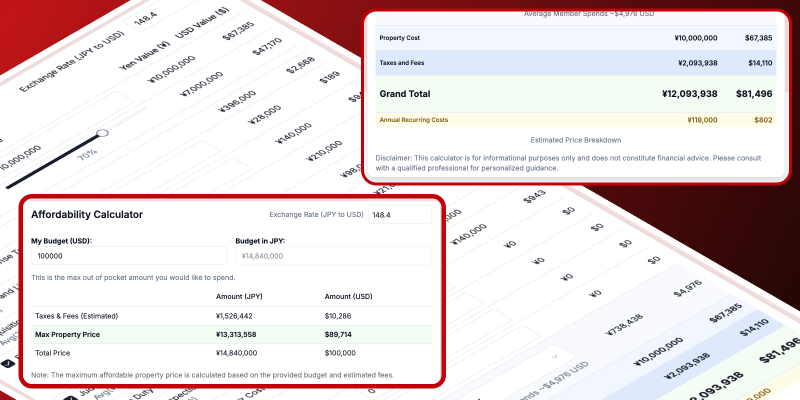
Task: Select the Annual Recurring Costs label
Action: (x=413, y=120)
